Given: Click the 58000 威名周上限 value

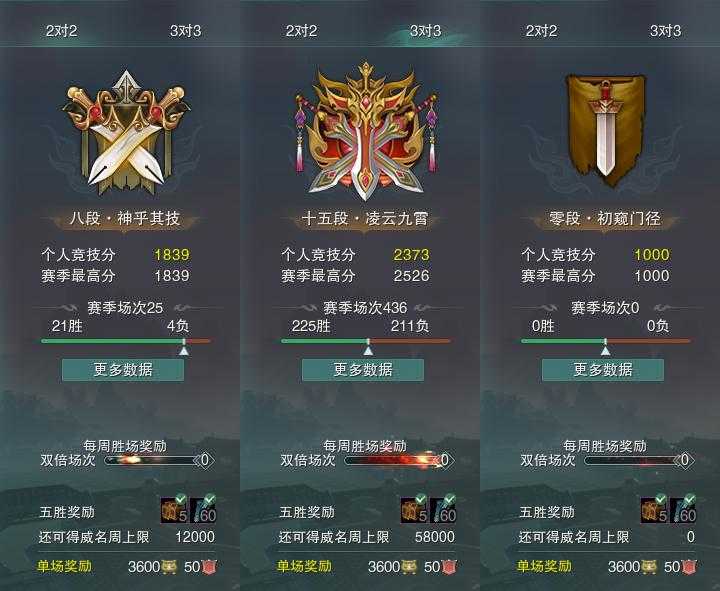Looking at the screenshot, I should tap(434, 536).
